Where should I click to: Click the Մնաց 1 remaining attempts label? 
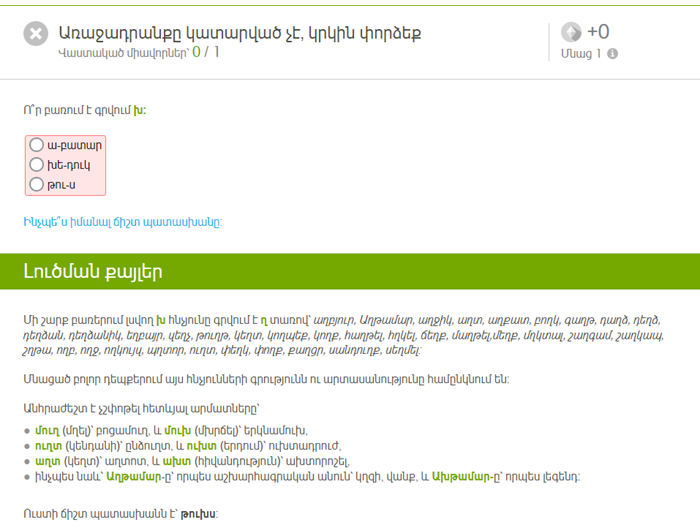coord(581,54)
